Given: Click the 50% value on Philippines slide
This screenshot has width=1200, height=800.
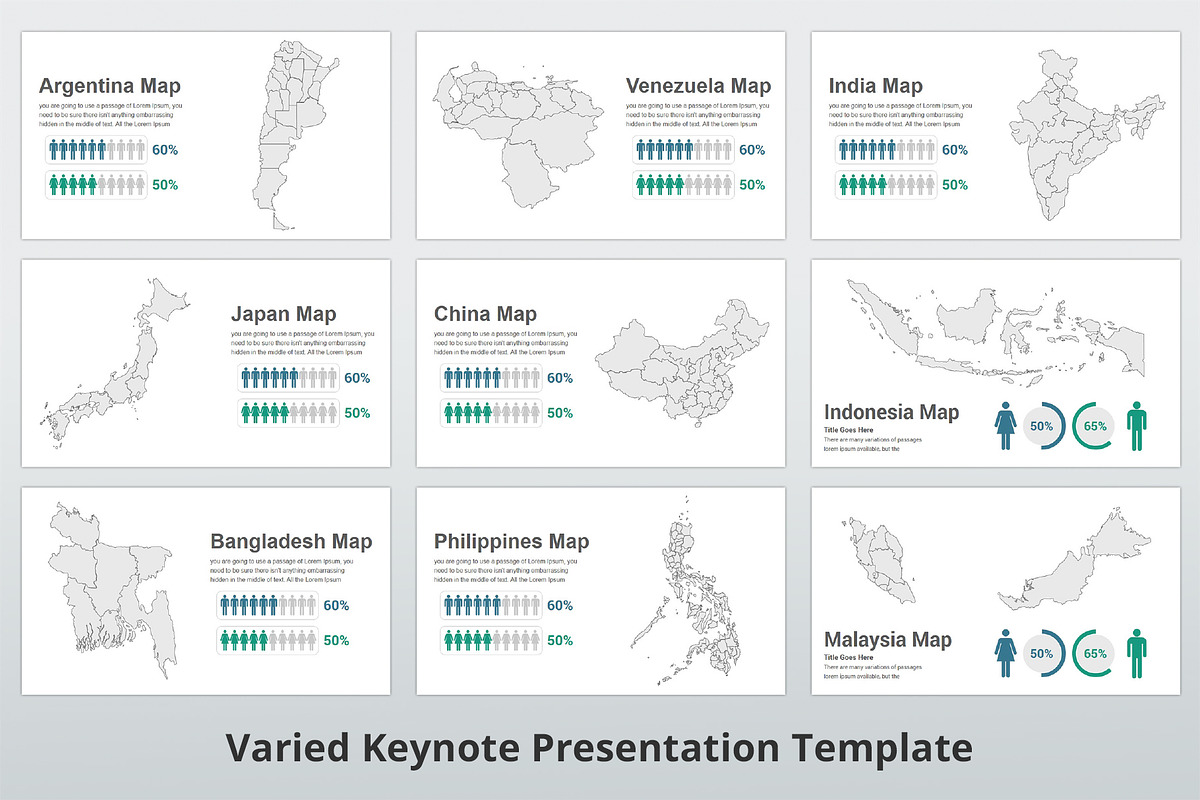Looking at the screenshot, I should coord(560,640).
